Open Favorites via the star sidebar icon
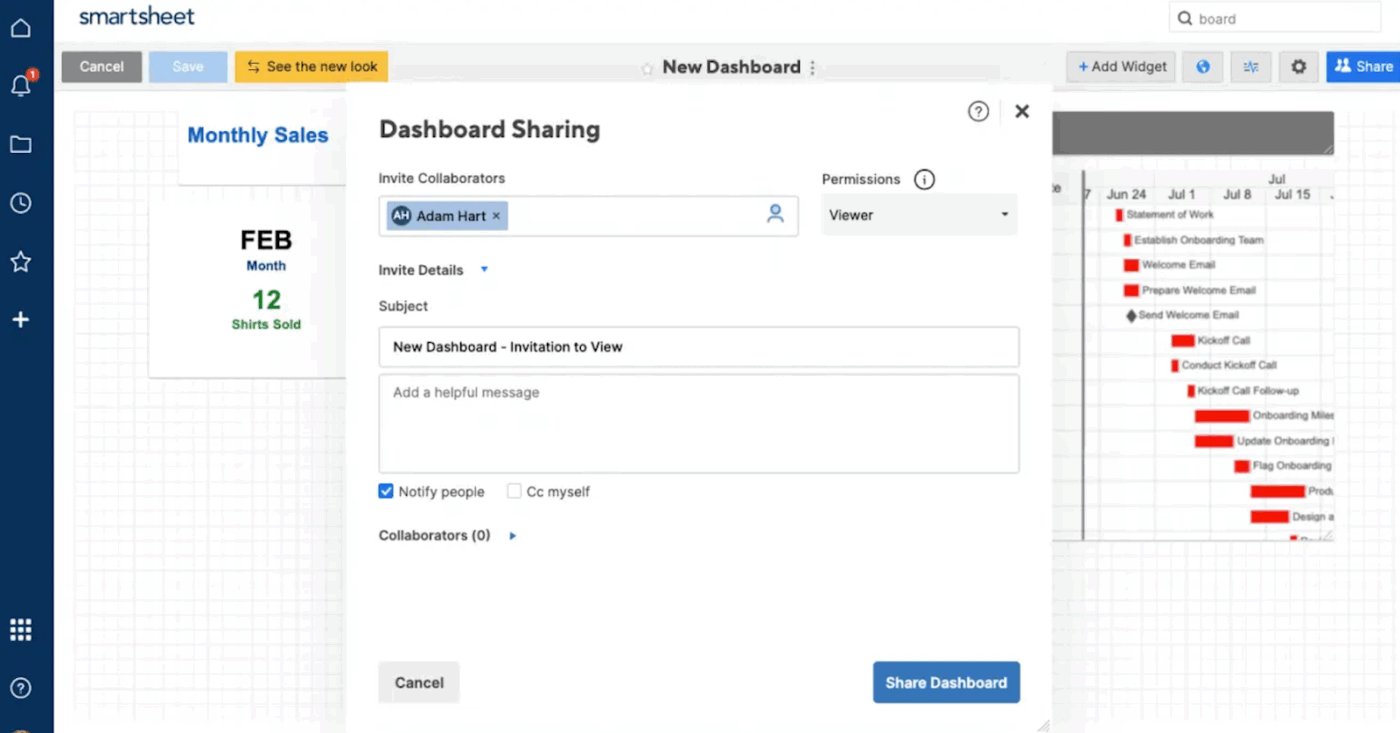 tap(22, 261)
